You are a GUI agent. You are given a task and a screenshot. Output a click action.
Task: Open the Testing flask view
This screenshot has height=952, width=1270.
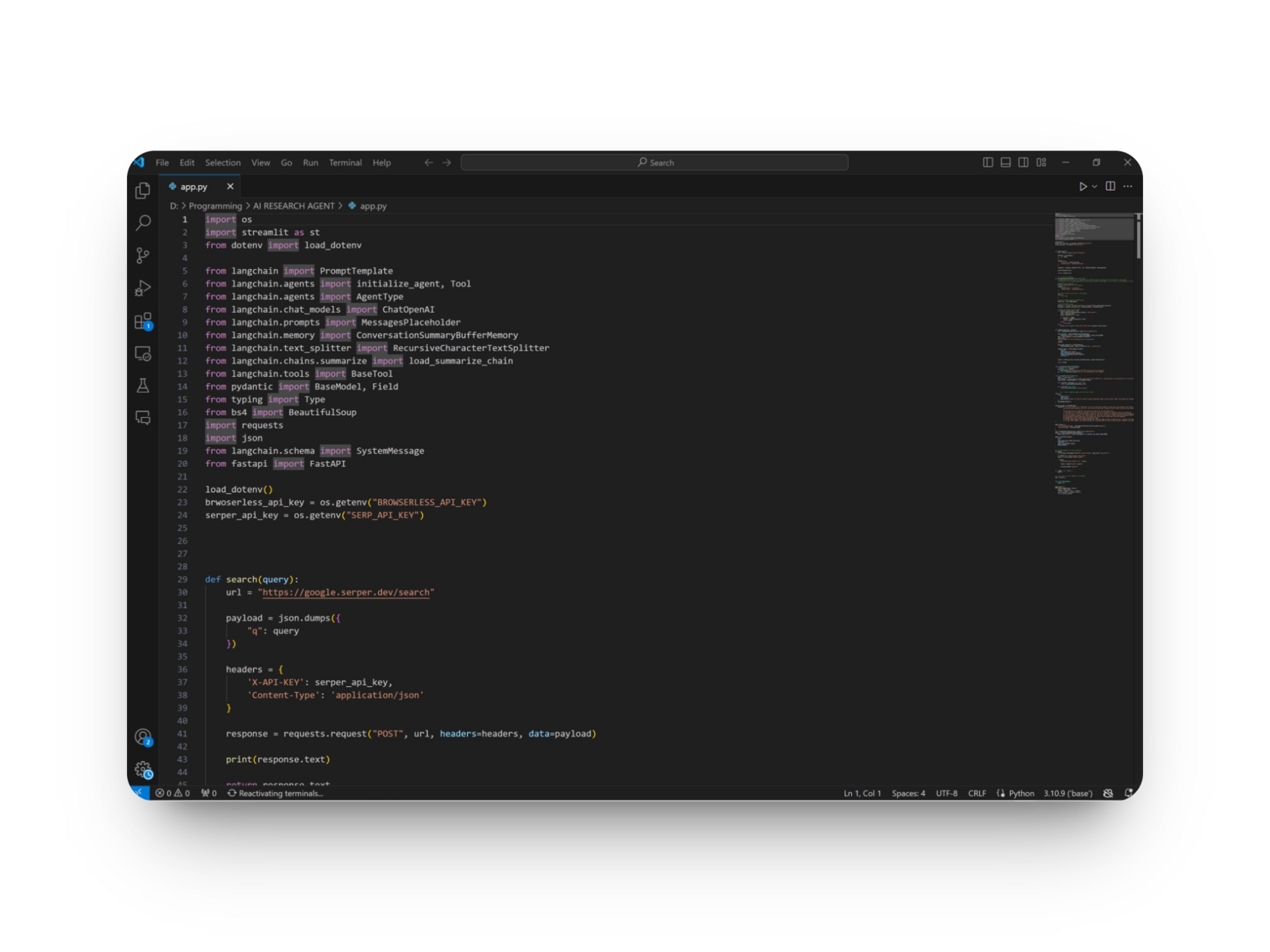point(143,385)
